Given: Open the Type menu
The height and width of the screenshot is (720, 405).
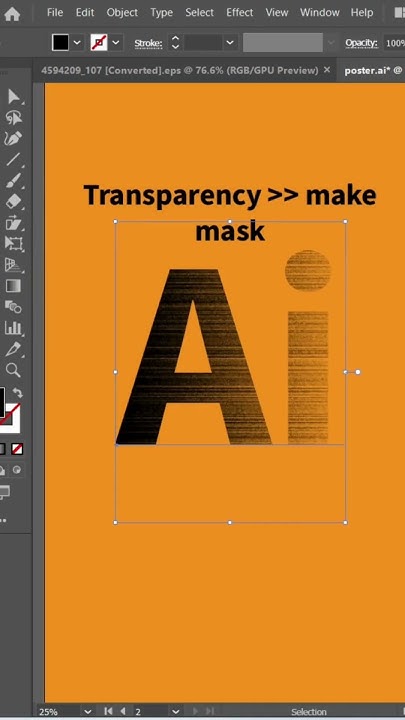Looking at the screenshot, I should (162, 13).
